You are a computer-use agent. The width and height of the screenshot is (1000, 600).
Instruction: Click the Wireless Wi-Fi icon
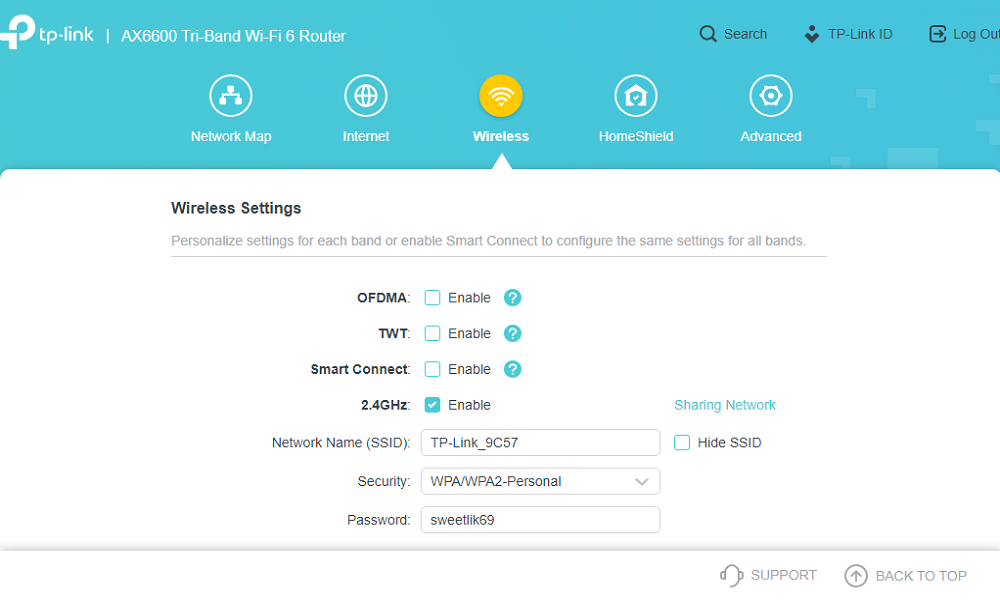point(501,96)
